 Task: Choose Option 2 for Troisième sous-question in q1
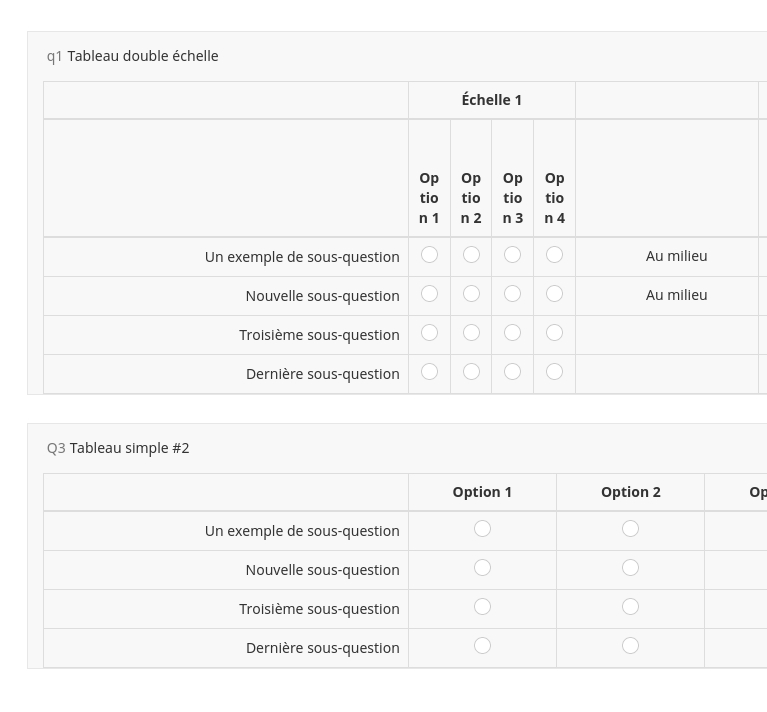pyautogui.click(x=471, y=333)
